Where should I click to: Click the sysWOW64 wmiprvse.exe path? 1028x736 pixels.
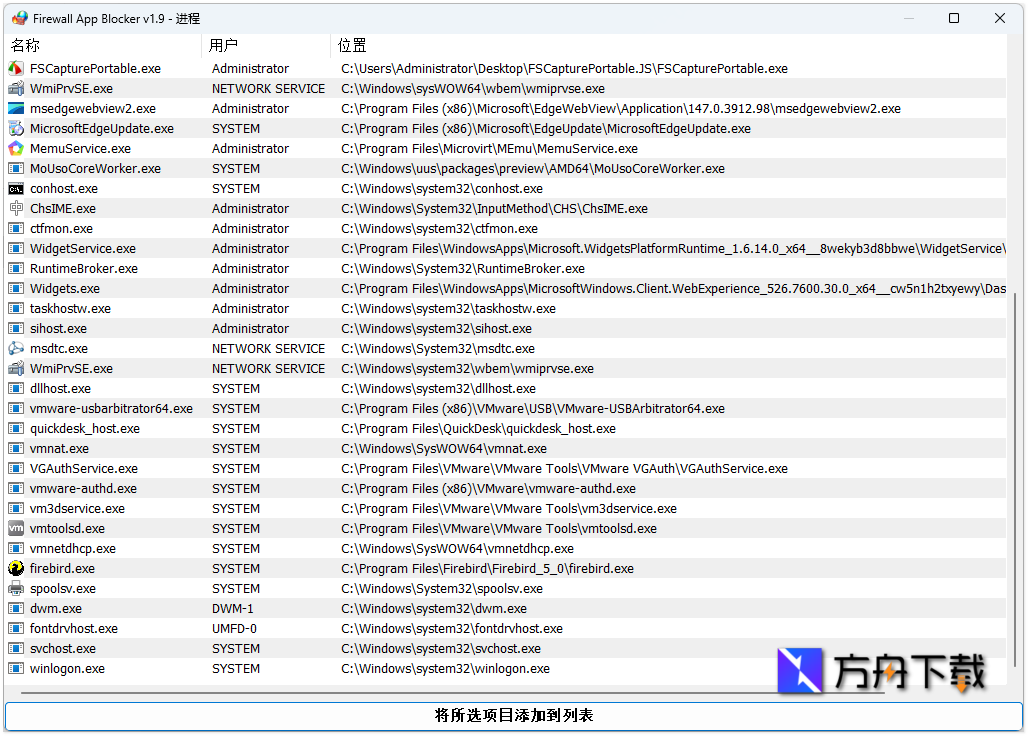473,88
